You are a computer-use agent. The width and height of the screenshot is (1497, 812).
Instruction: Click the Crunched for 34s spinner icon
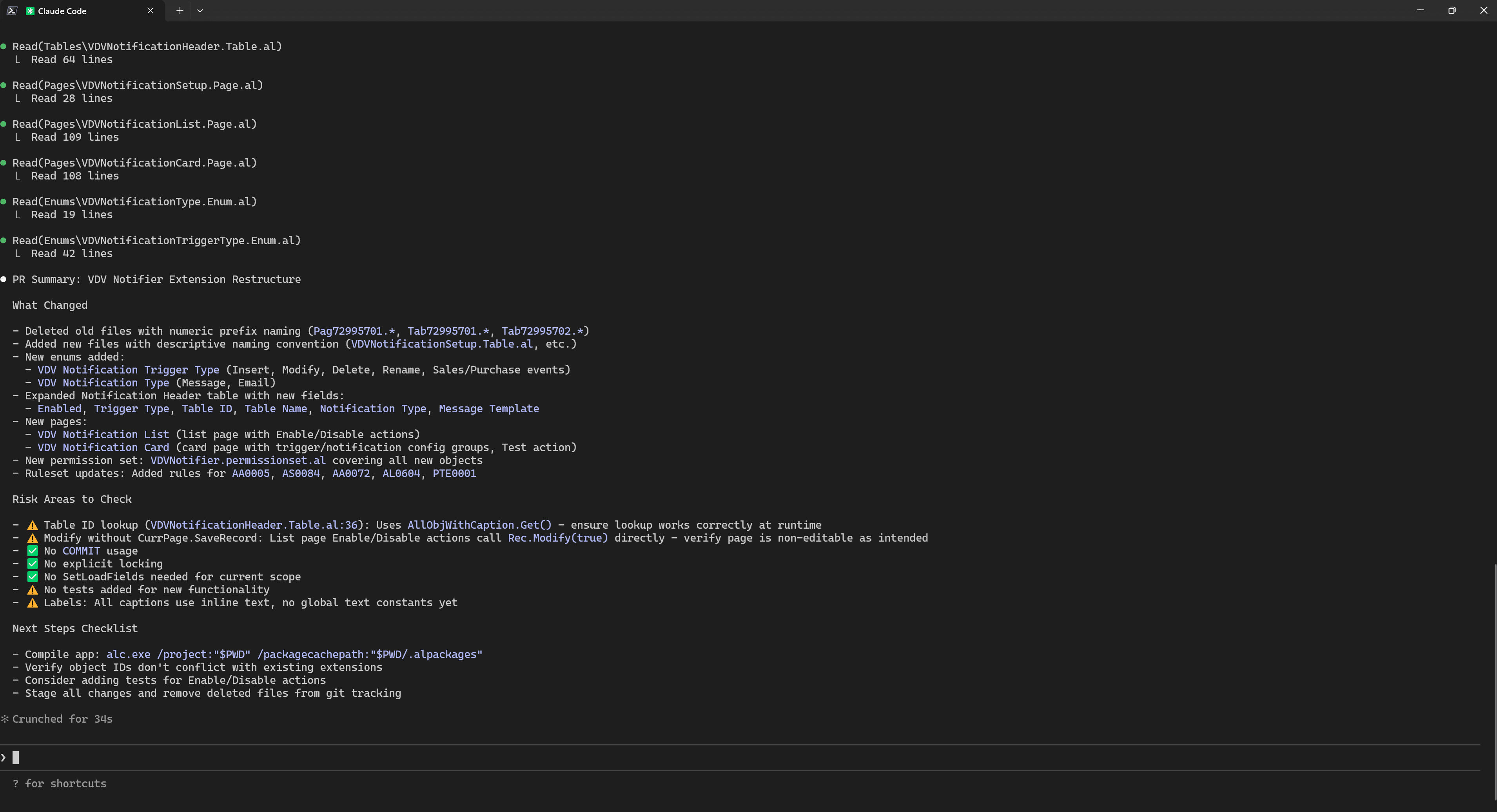pos(5,719)
